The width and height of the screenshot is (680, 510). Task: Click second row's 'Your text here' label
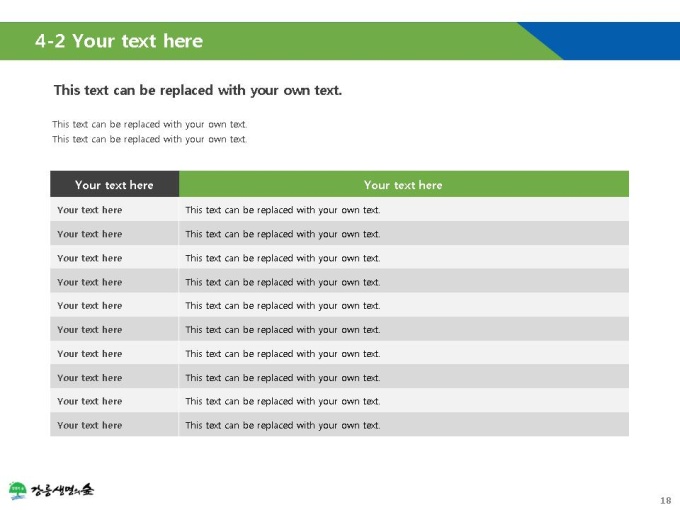(90, 234)
